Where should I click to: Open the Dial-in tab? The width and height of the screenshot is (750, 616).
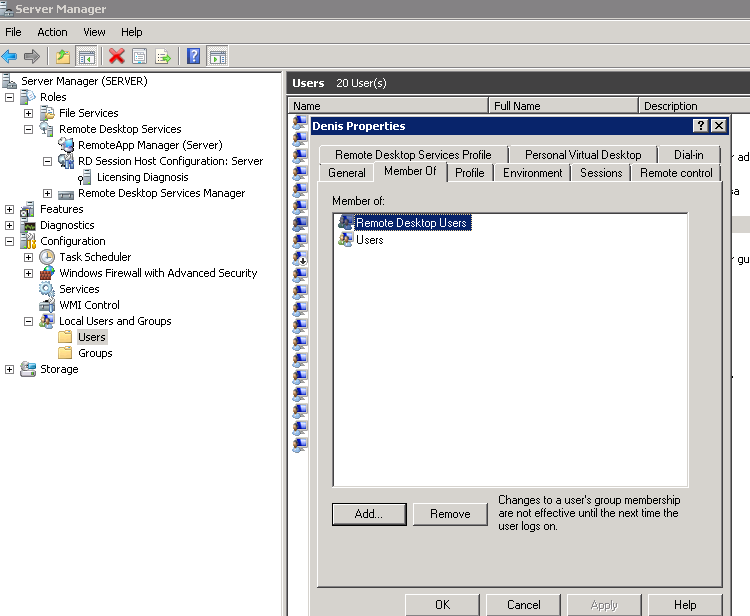pos(689,154)
